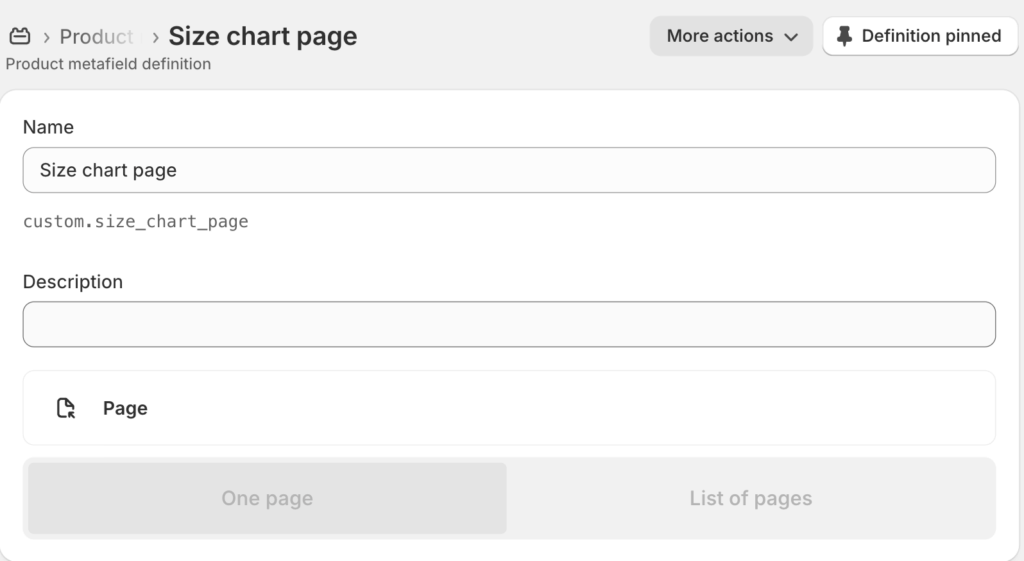Open the More actions dropdown
Image resolution: width=1024 pixels, height=561 pixels.
731,36
